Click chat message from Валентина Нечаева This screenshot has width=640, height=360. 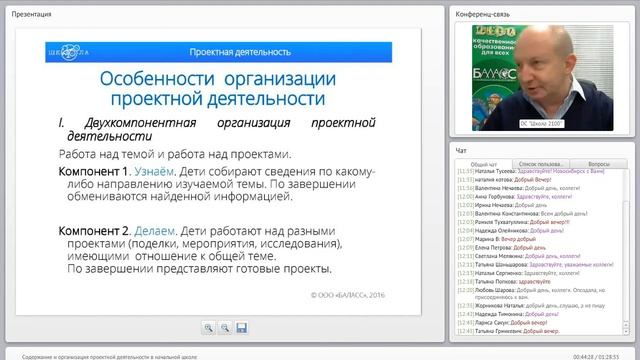click(x=518, y=188)
